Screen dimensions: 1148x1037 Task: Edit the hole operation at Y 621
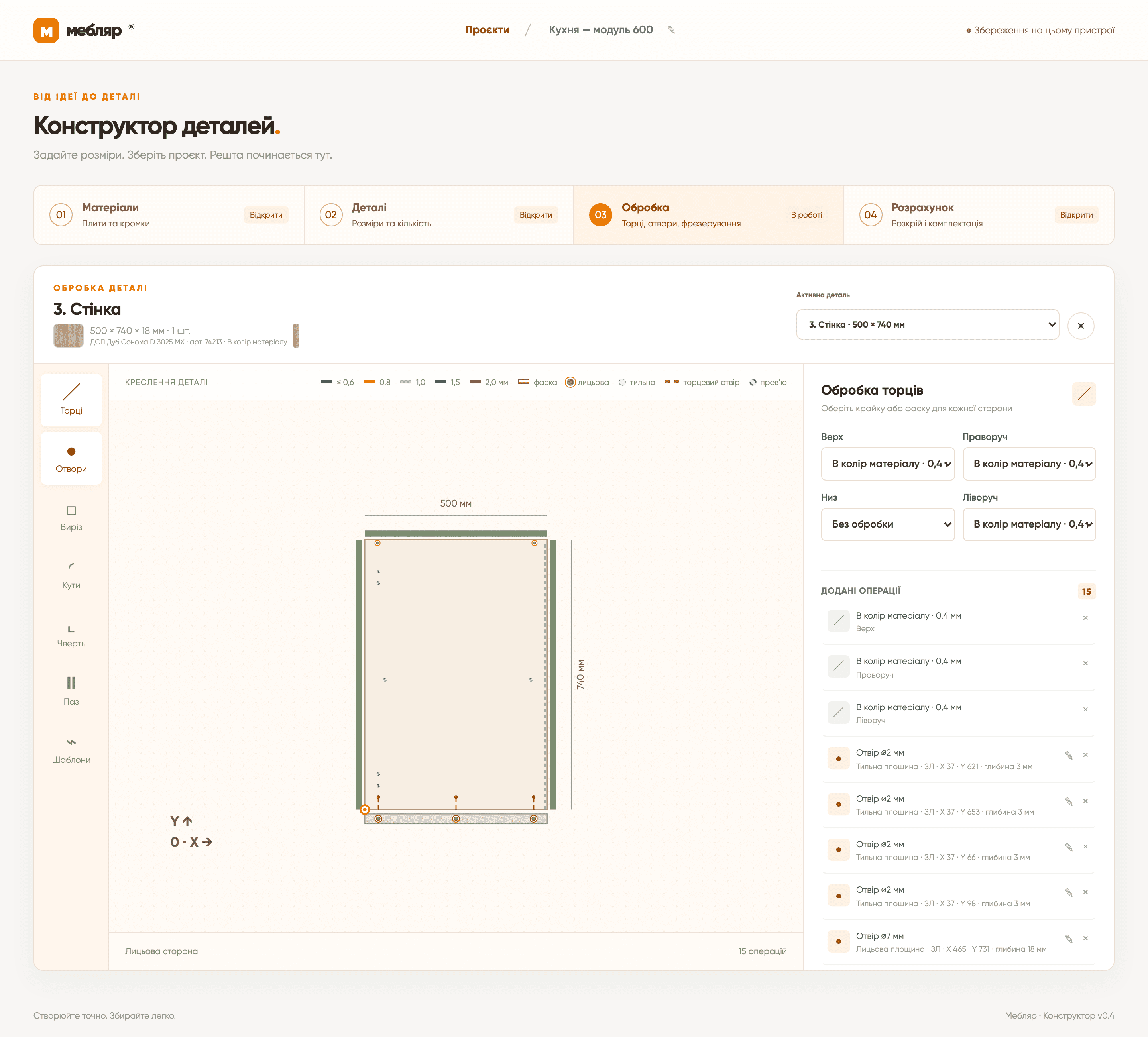pos(1068,755)
